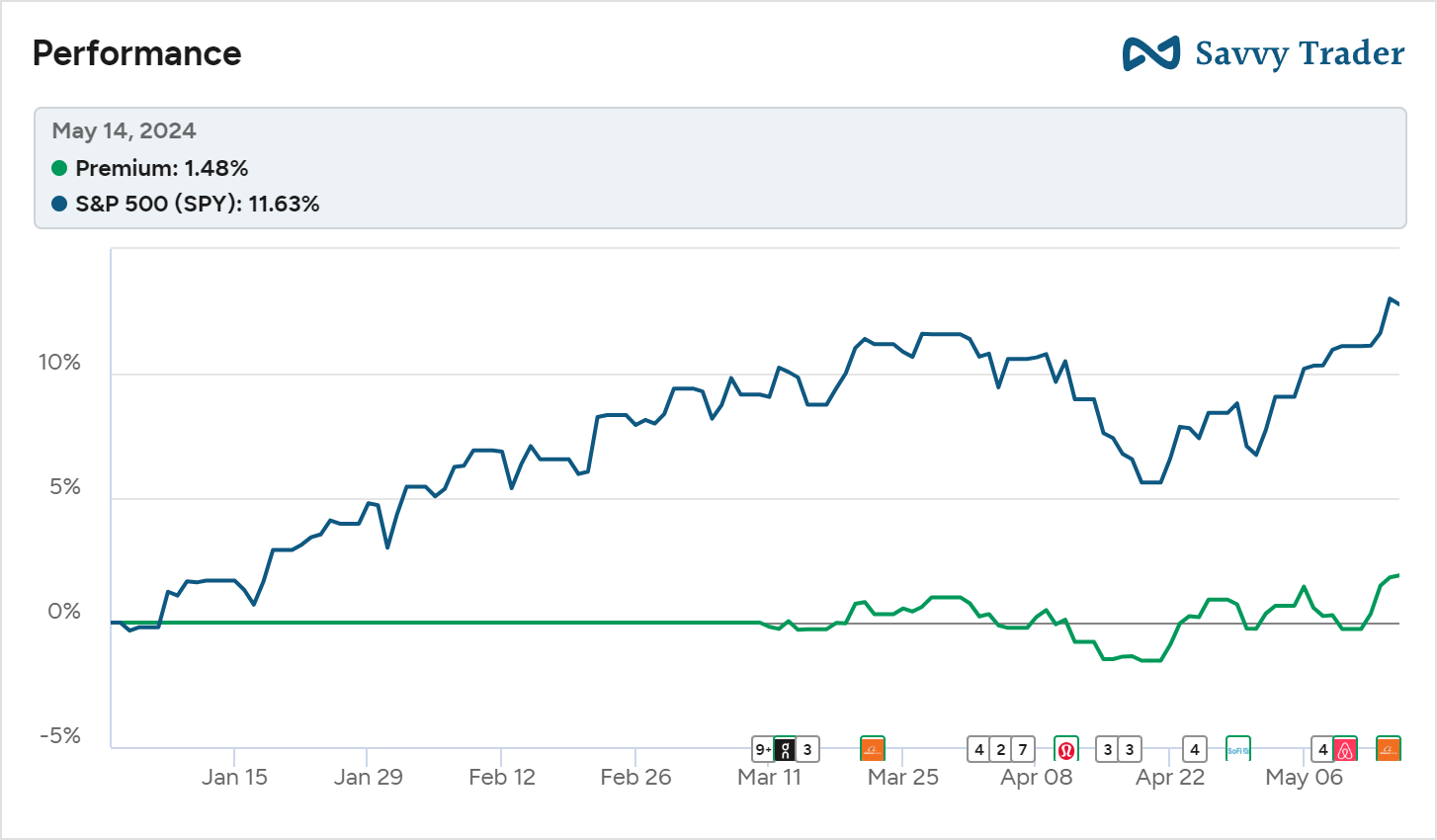This screenshot has width=1437, height=840.
Task: Open the 7 trades marker
Action: click(x=1023, y=749)
